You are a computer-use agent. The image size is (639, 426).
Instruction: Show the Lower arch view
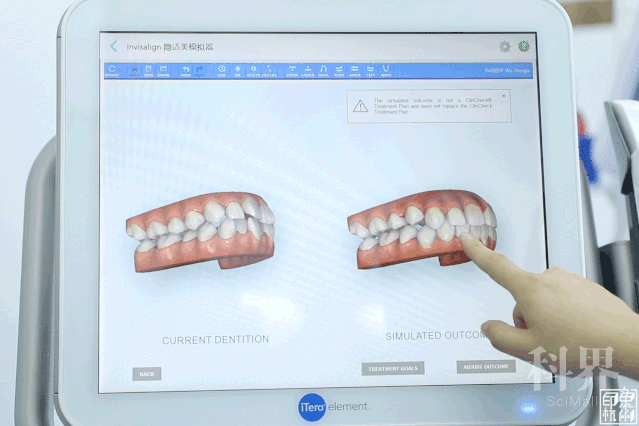click(x=308, y=71)
